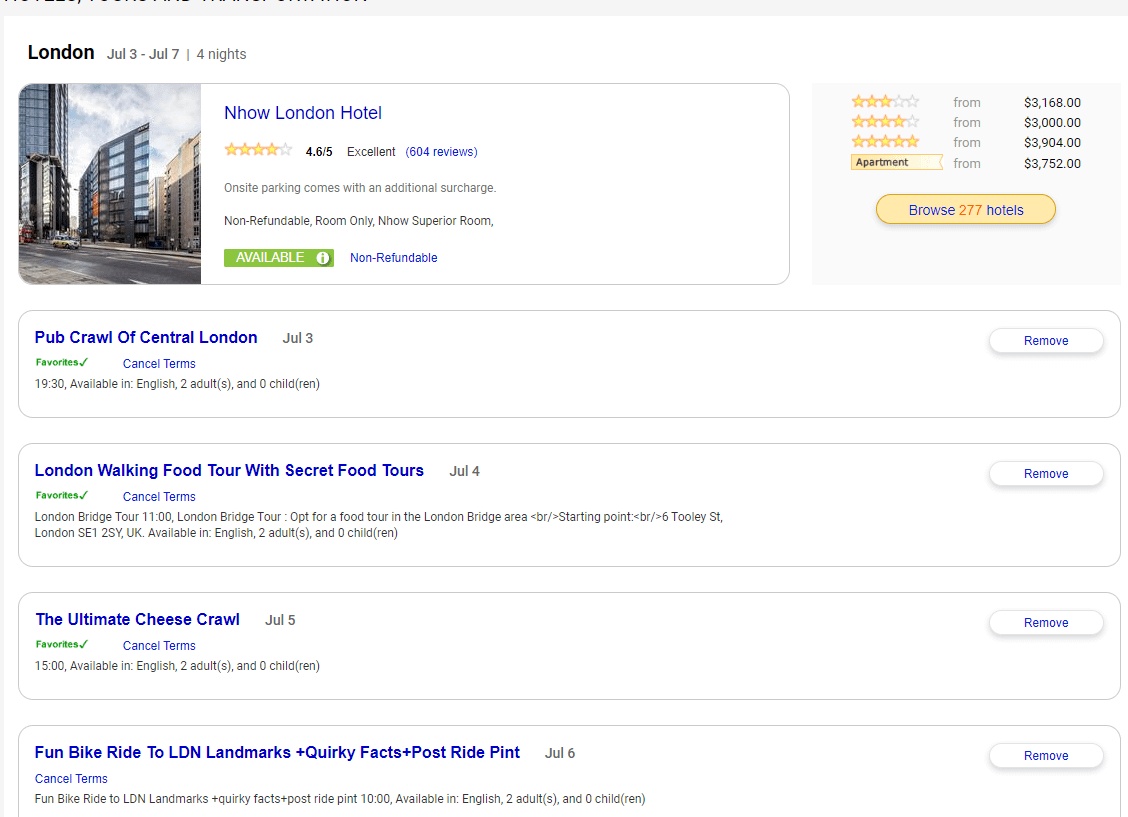Click the onsite parking surcharge note

click(360, 188)
